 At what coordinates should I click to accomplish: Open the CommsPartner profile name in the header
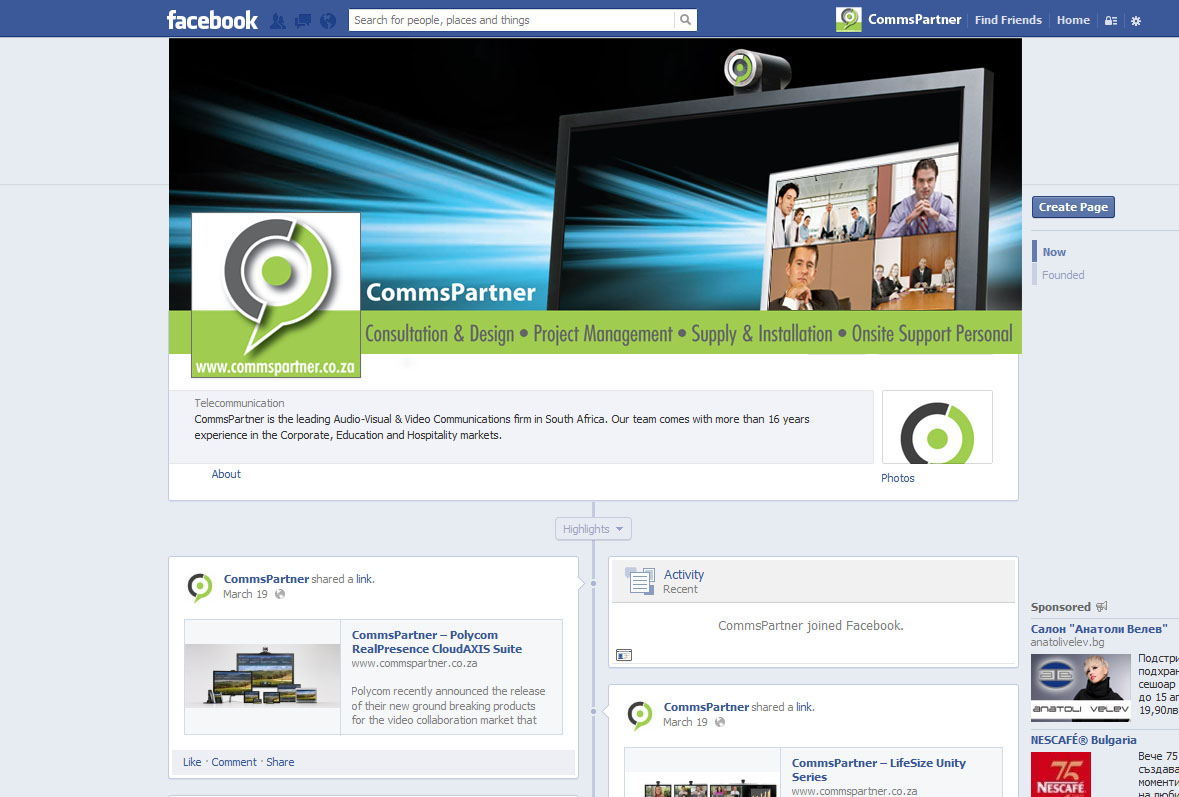point(914,20)
